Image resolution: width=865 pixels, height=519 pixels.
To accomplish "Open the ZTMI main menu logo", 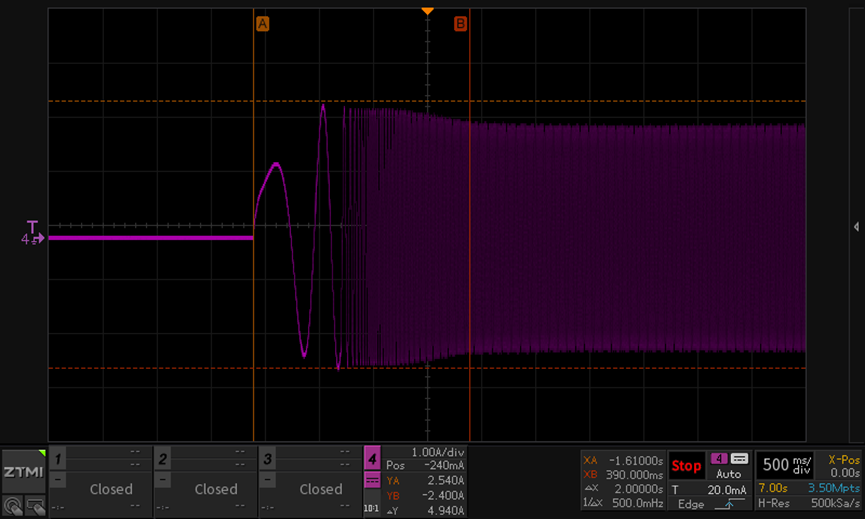I will (23, 472).
